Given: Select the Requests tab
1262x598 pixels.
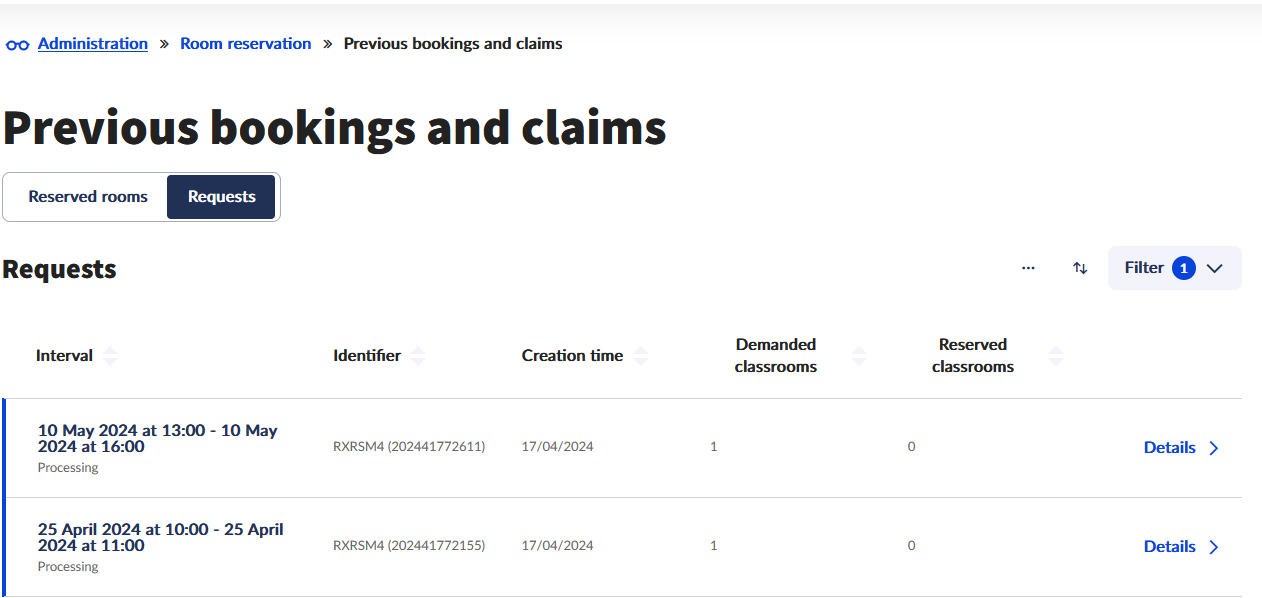Looking at the screenshot, I should coord(221,196).
